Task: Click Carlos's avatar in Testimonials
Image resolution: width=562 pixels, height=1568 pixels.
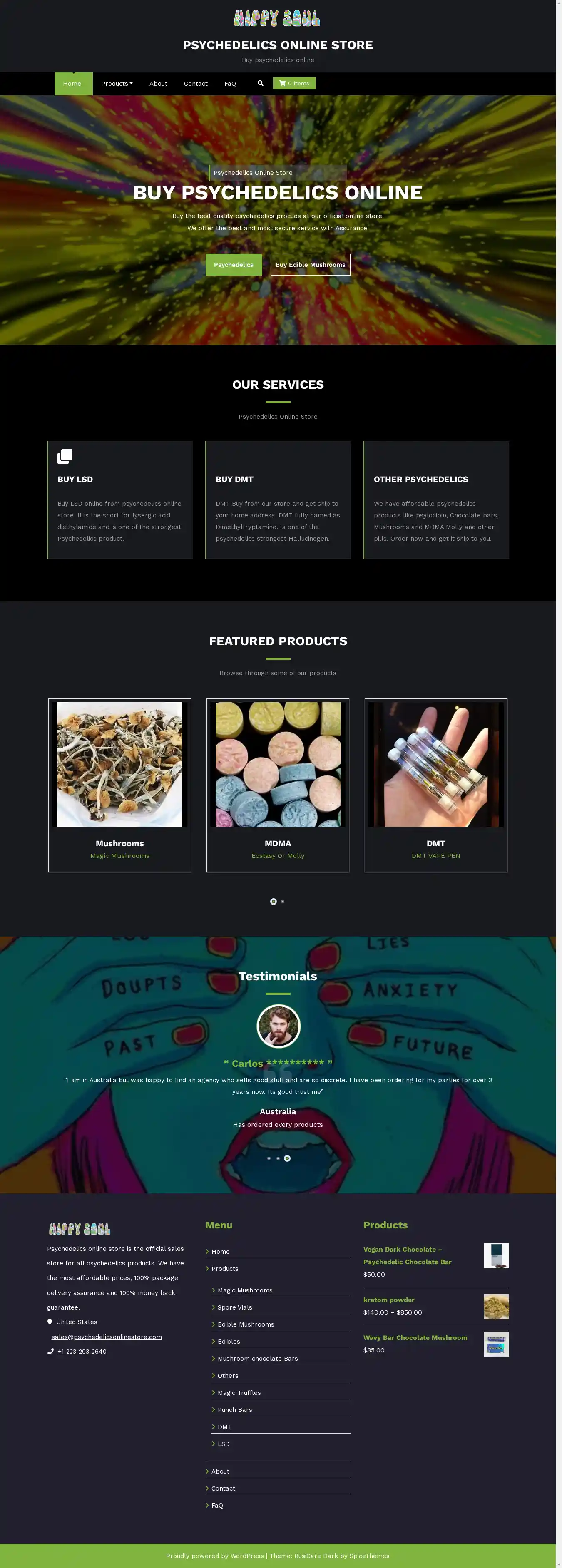Action: (278, 1026)
